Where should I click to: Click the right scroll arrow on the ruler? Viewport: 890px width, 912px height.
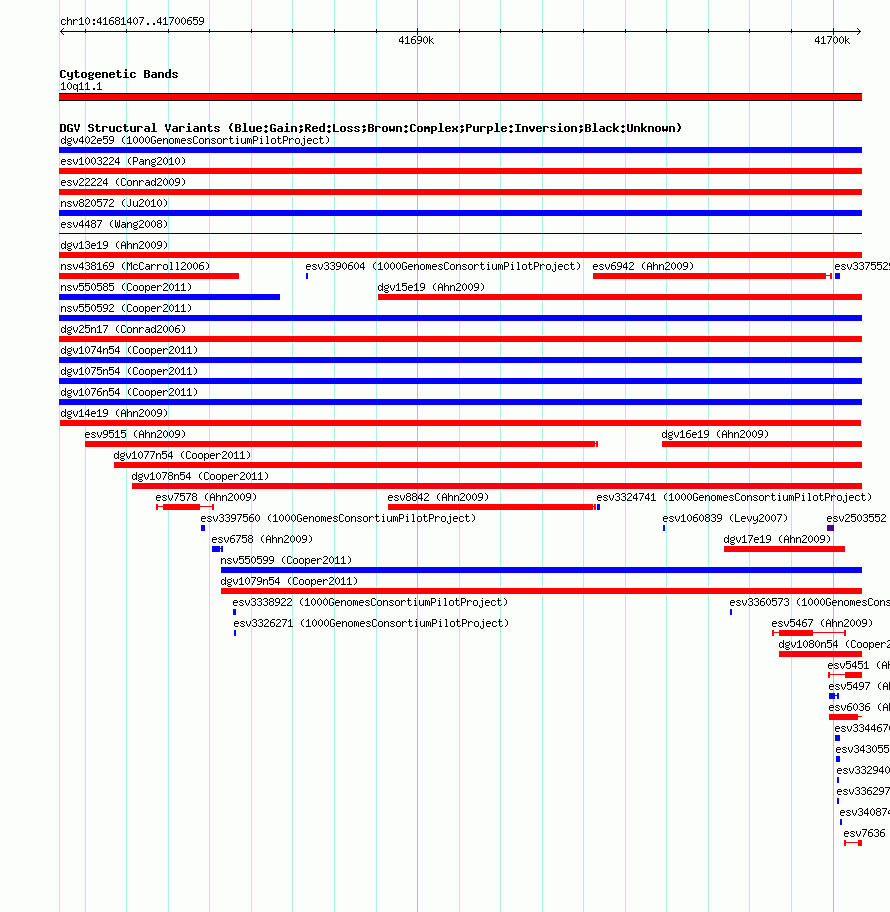pos(859,31)
